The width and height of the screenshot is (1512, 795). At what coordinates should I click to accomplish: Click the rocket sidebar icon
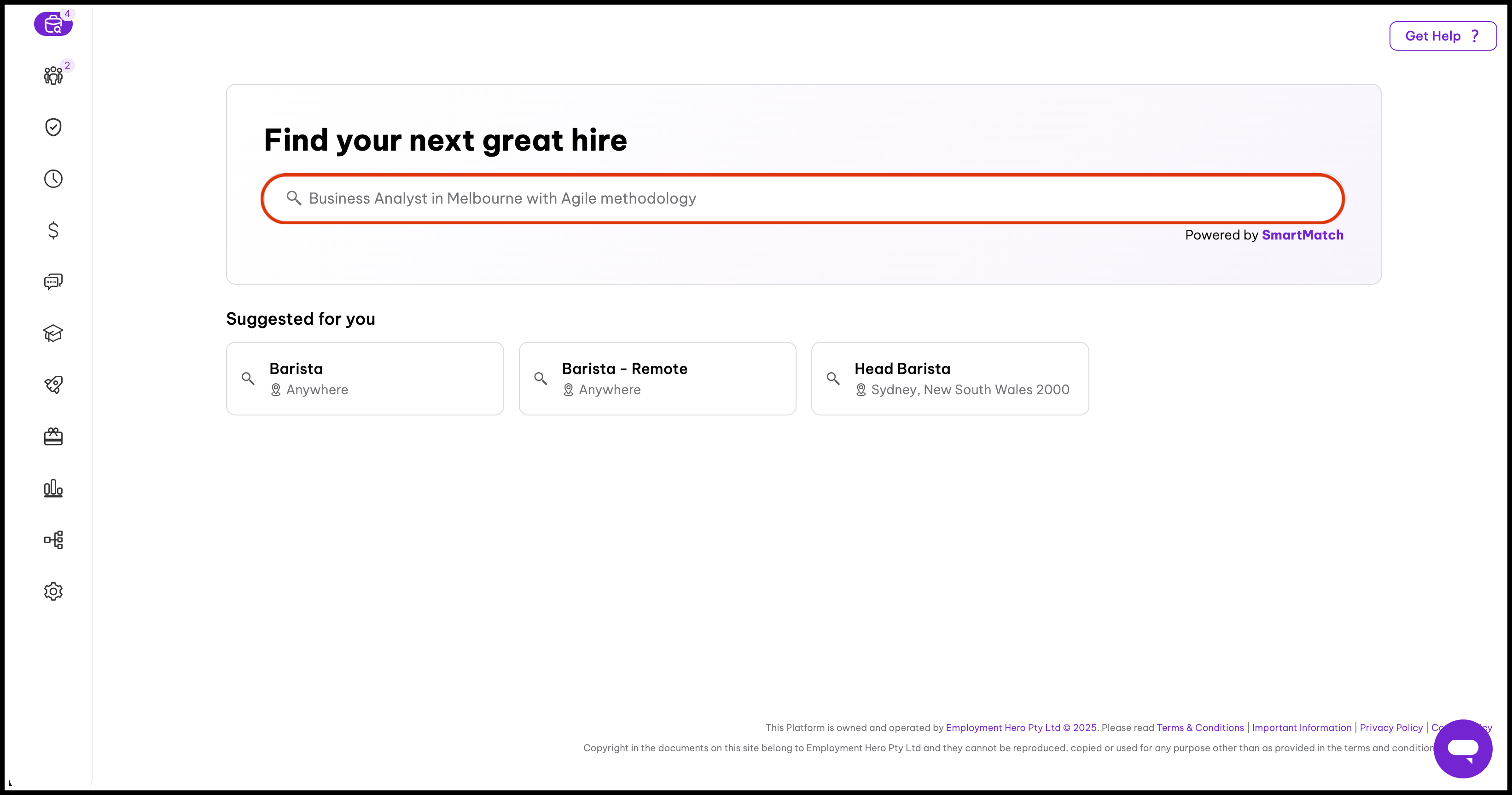pyautogui.click(x=53, y=385)
